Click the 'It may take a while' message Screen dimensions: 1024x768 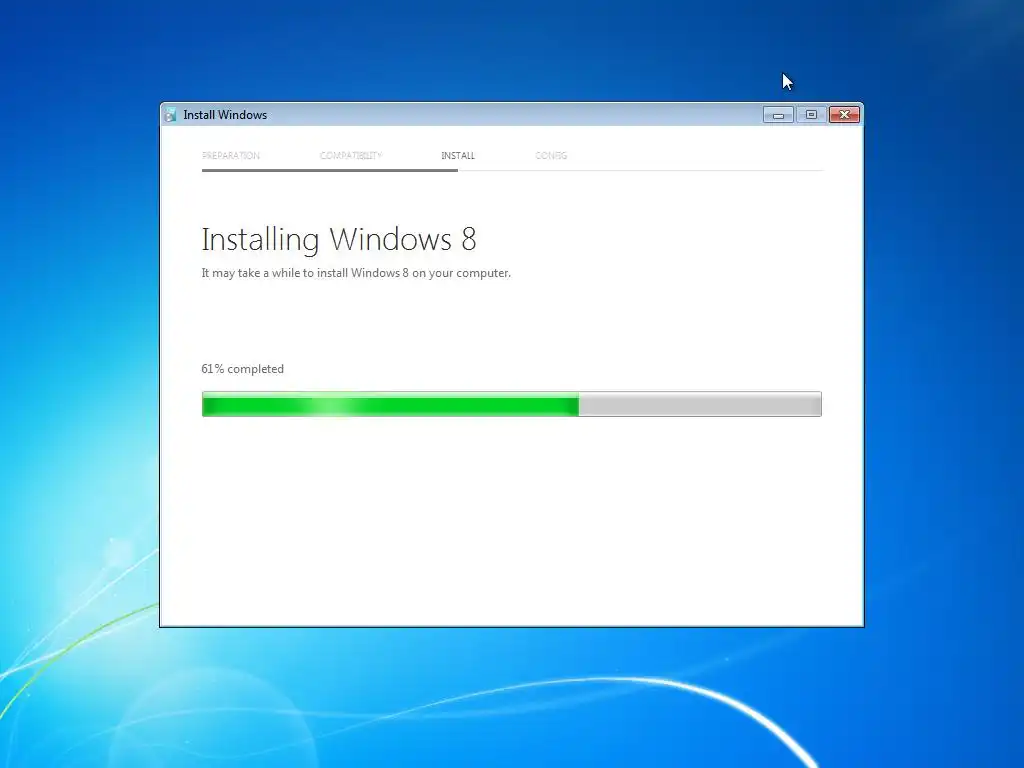(x=356, y=273)
